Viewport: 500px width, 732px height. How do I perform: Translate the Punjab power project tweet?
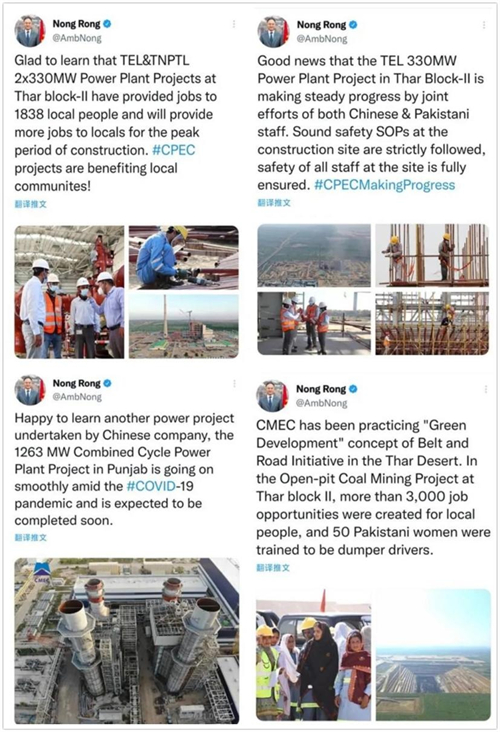(31, 537)
